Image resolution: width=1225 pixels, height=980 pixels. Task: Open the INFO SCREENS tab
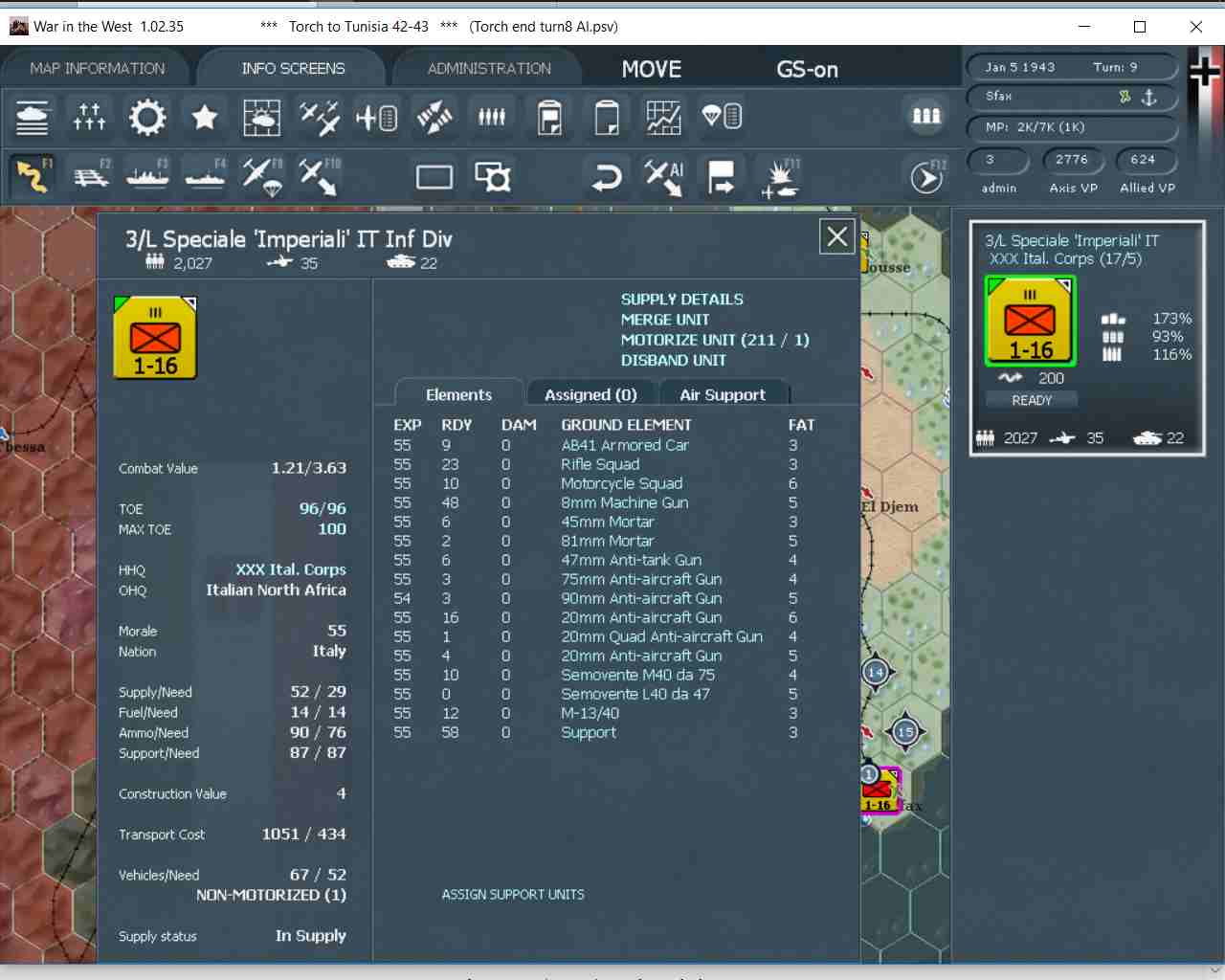tap(293, 69)
